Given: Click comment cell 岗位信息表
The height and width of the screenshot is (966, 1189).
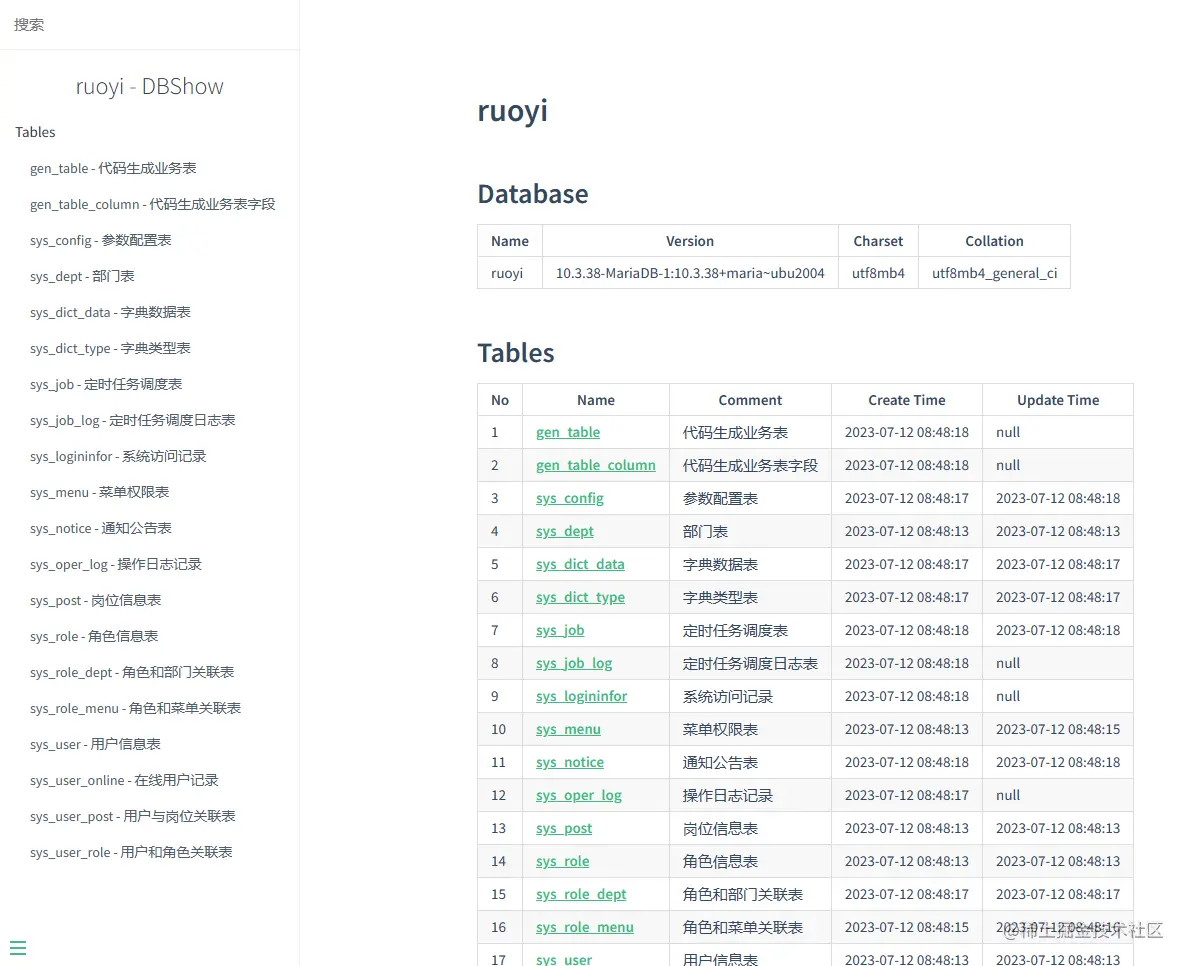Looking at the screenshot, I should 750,829.
